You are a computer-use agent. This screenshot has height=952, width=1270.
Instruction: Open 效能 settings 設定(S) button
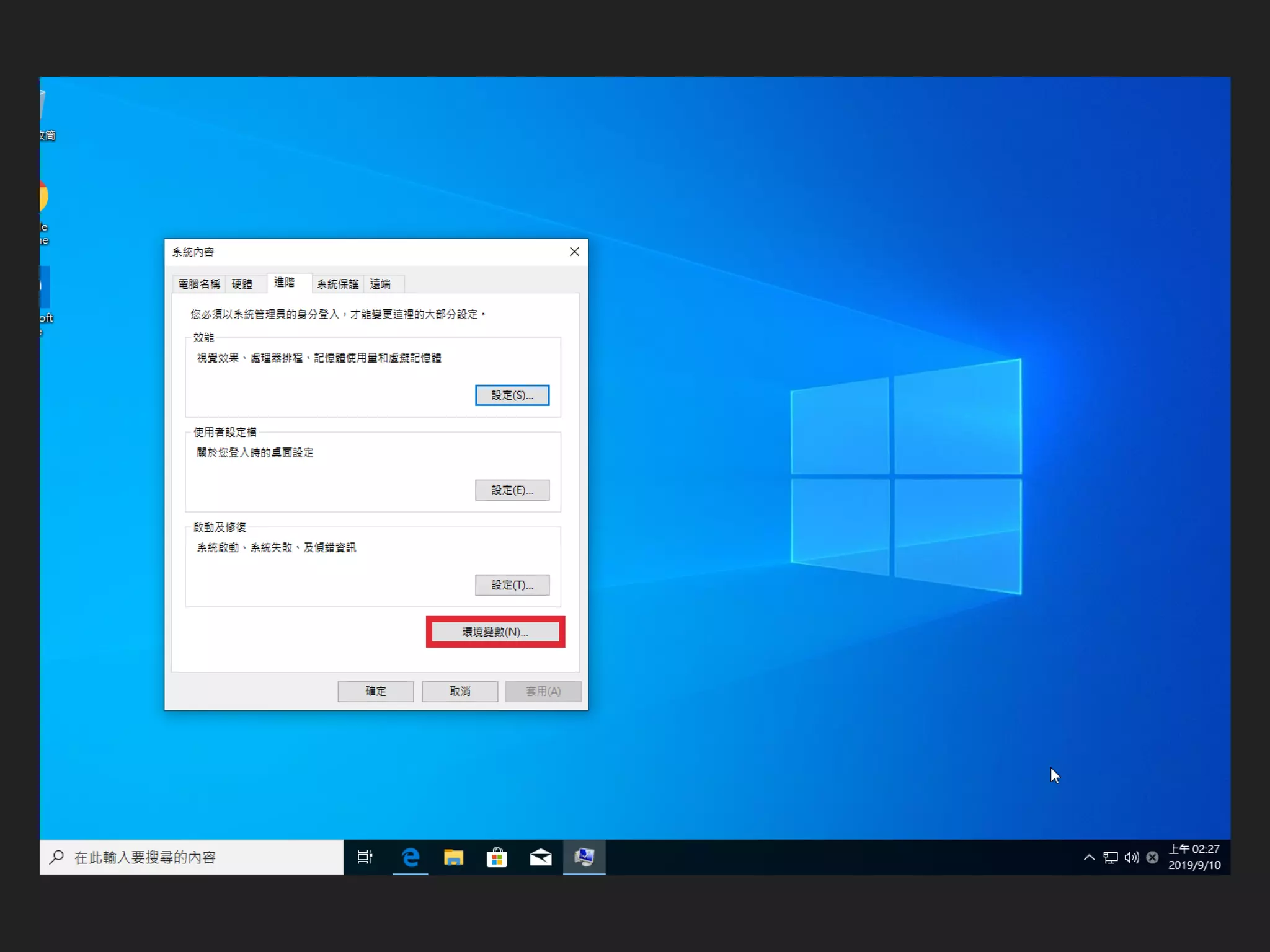512,395
